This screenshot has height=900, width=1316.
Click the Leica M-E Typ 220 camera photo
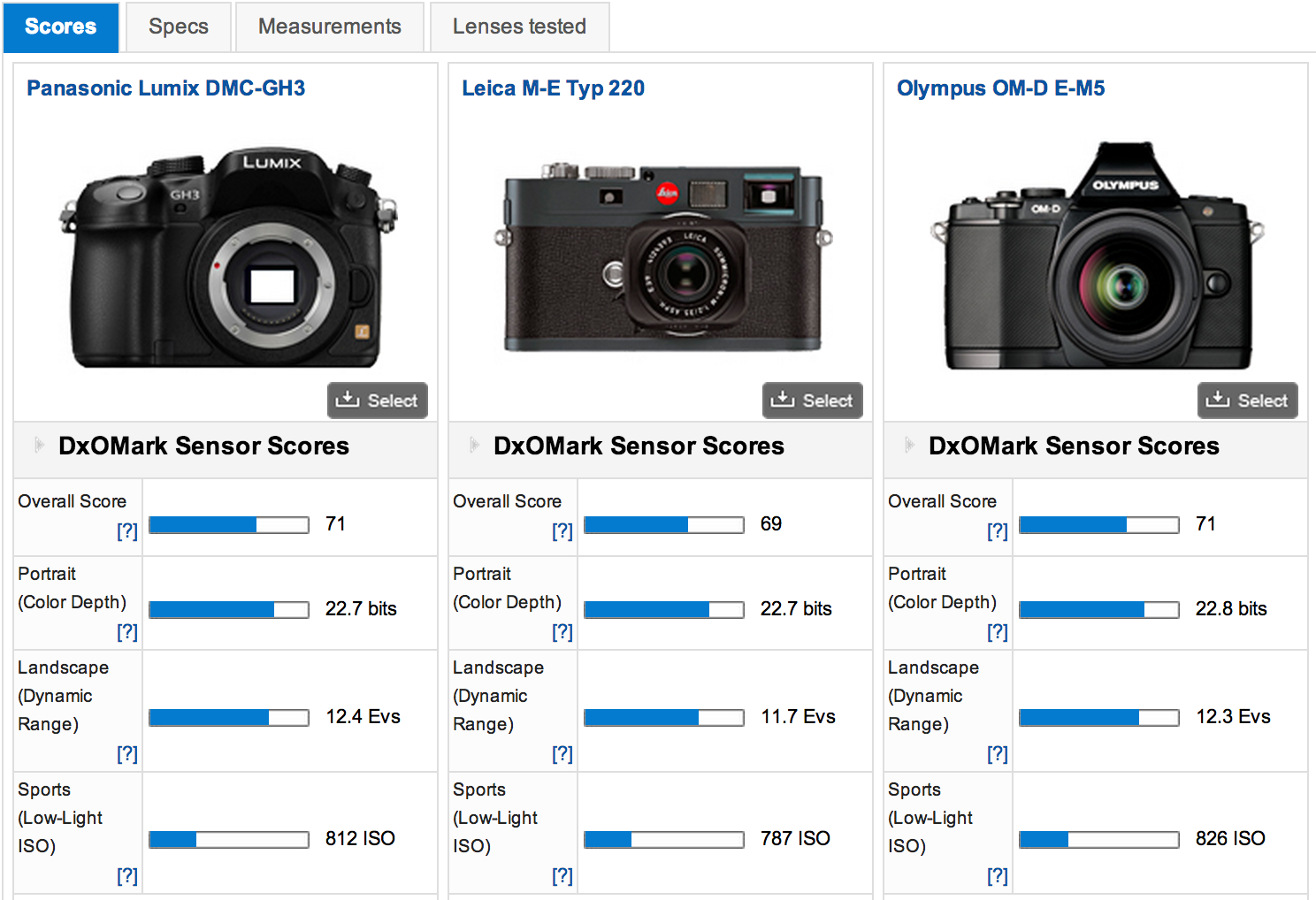(x=663, y=256)
